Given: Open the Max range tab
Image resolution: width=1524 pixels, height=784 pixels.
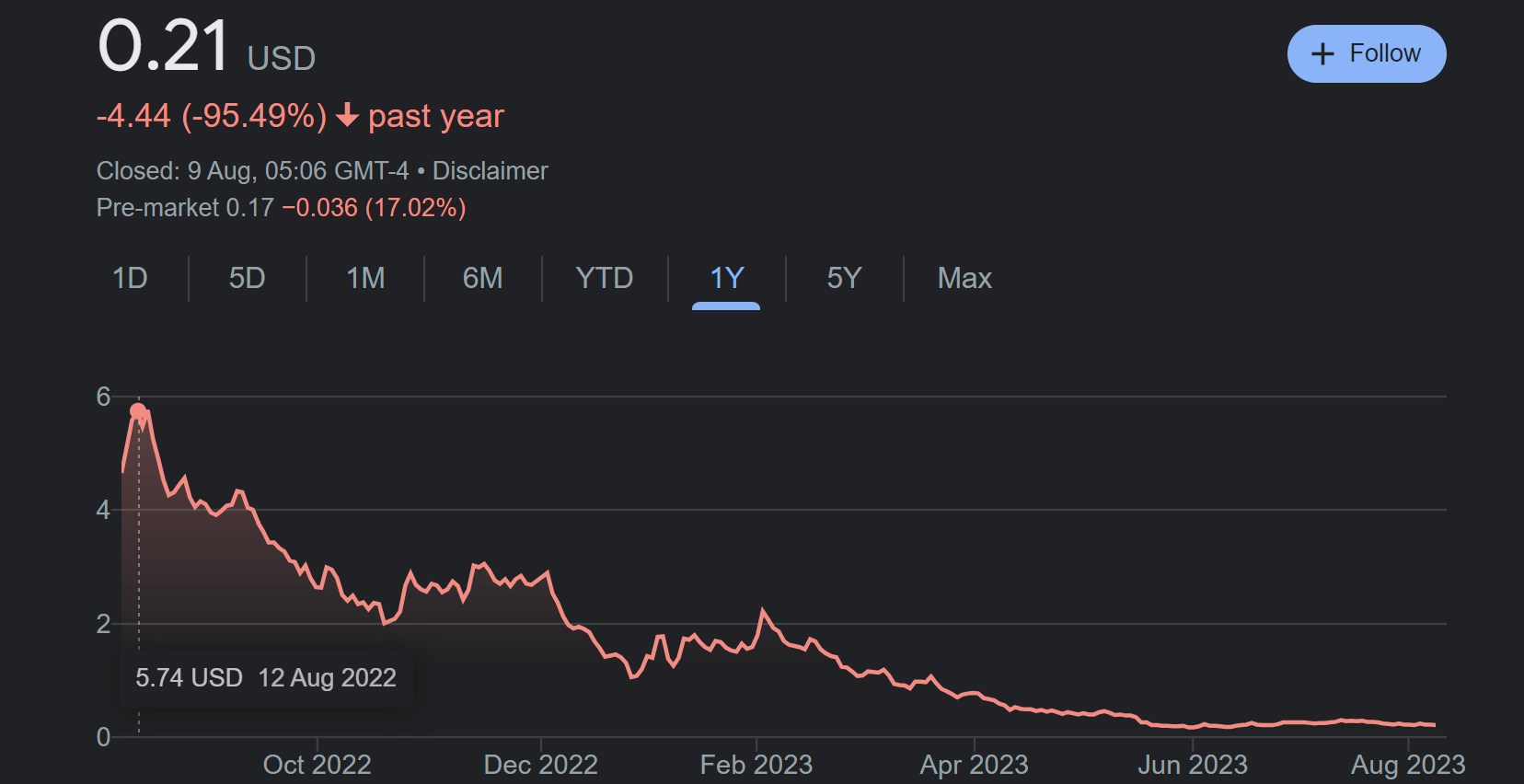Looking at the screenshot, I should (964, 278).
